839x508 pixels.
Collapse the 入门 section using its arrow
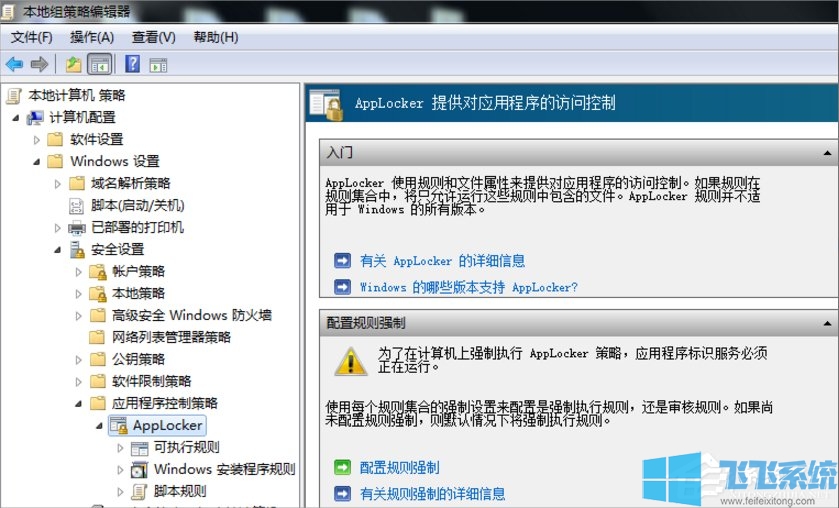pos(827,153)
